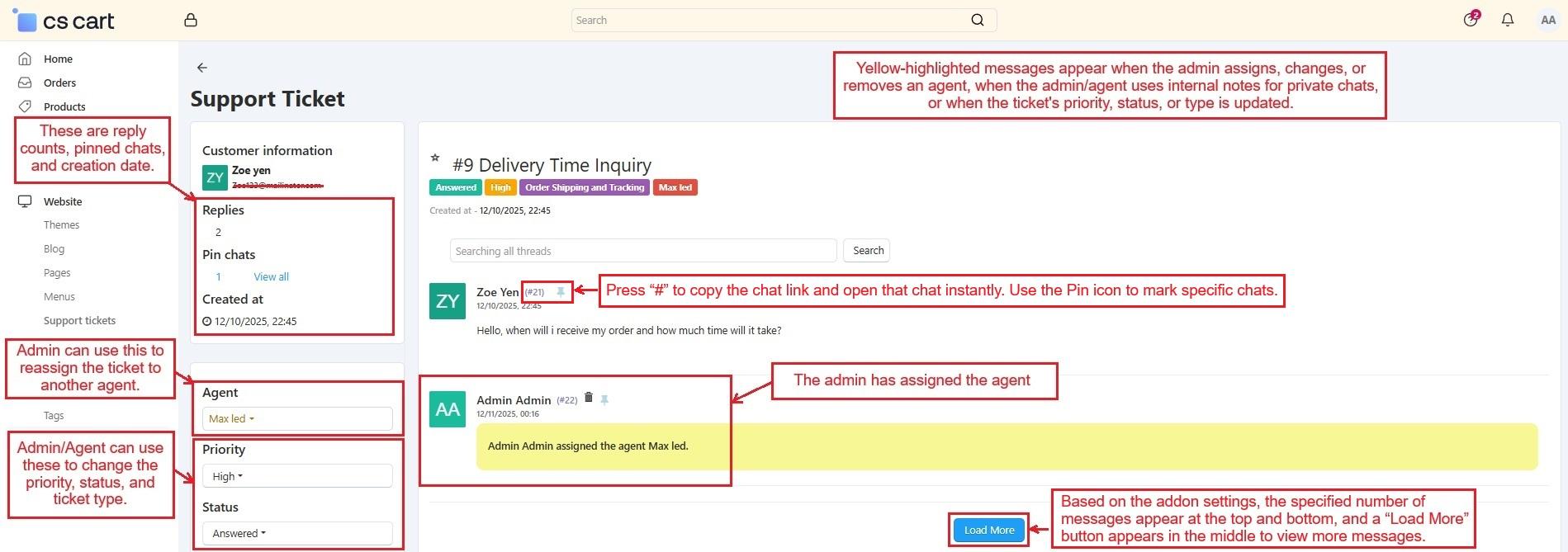Screen dimensions: 1568x552
Task: Click the back arrow above Support Ticket
Action: pos(202,68)
